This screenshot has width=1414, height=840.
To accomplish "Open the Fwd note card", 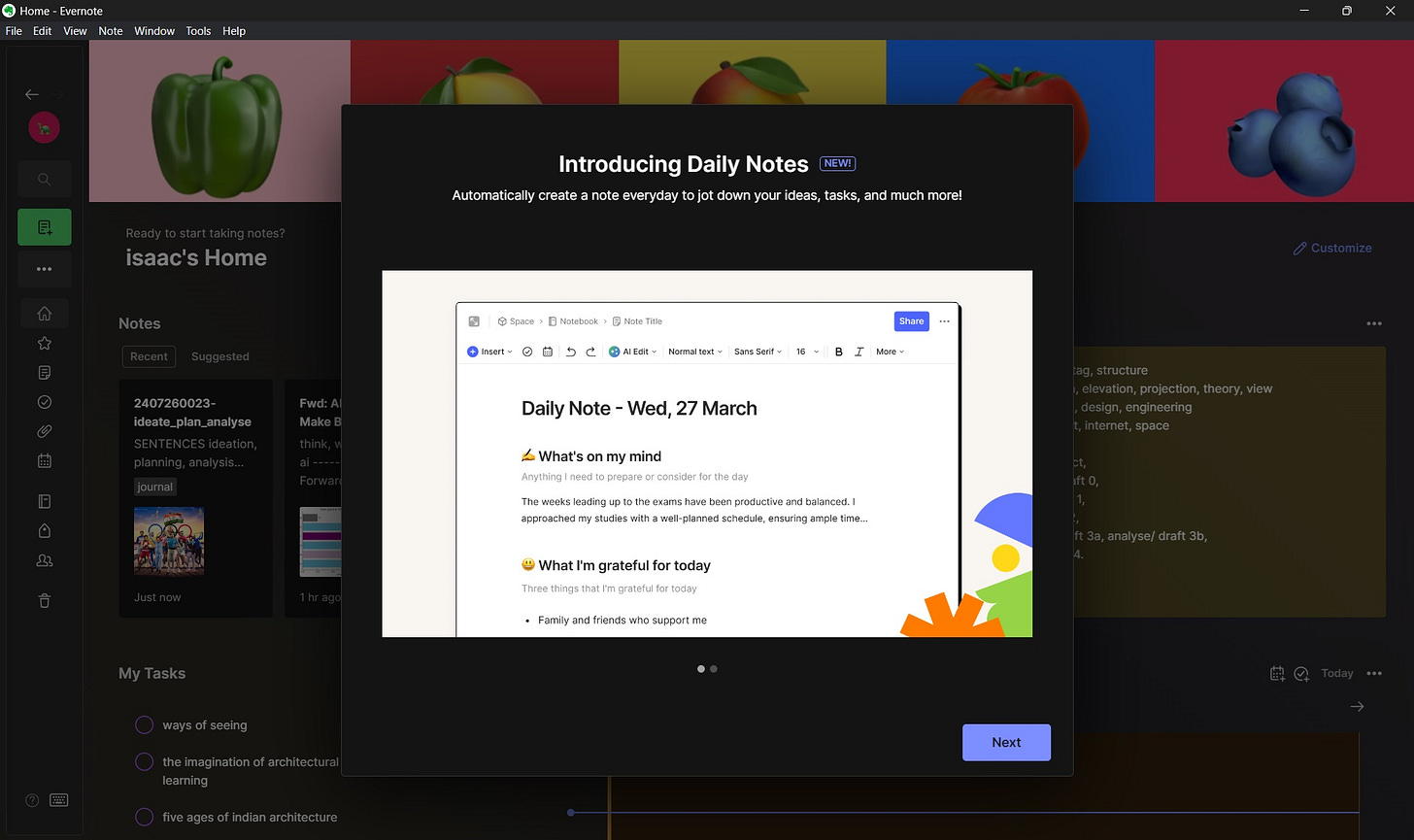I will coord(314,498).
